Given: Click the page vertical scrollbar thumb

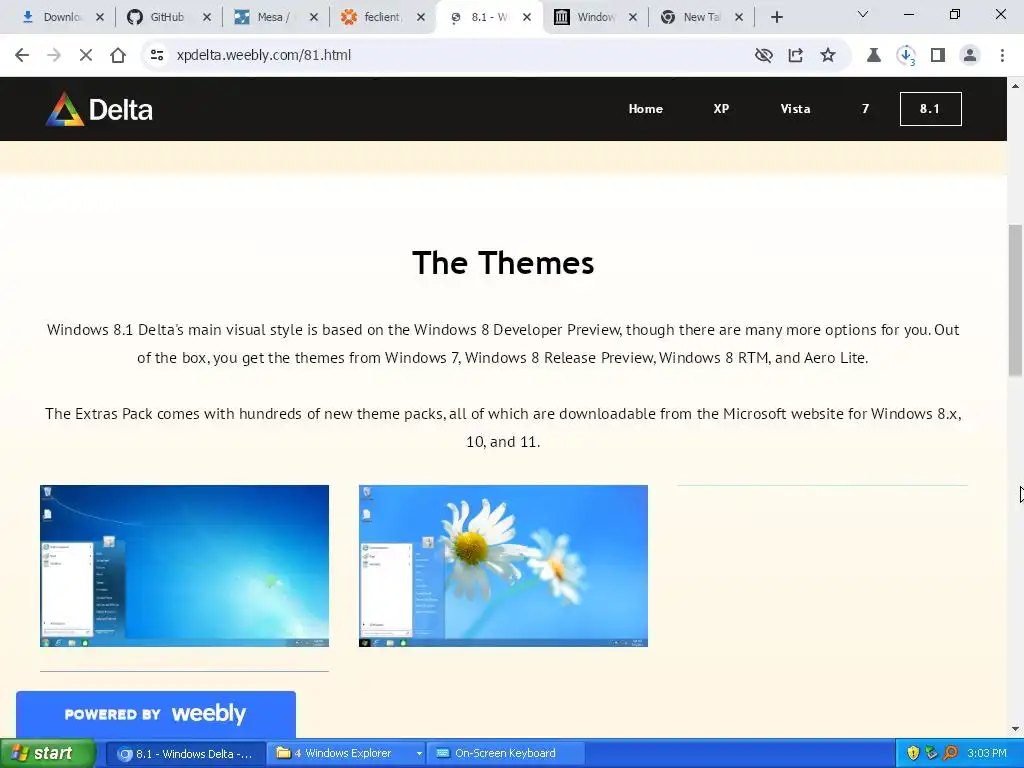Looking at the screenshot, I should click(x=1015, y=300).
